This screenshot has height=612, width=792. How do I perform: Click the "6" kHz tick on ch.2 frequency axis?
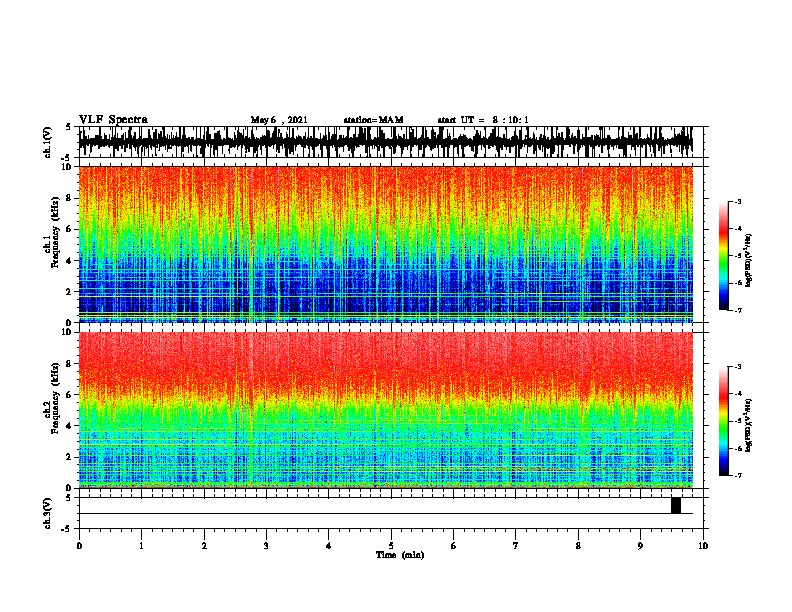71,395
